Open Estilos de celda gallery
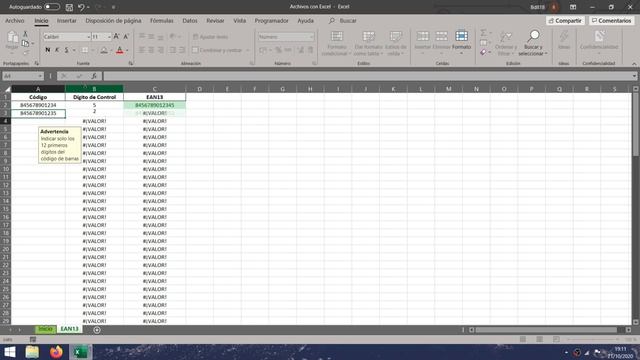The image size is (640, 360). [x=396, y=43]
